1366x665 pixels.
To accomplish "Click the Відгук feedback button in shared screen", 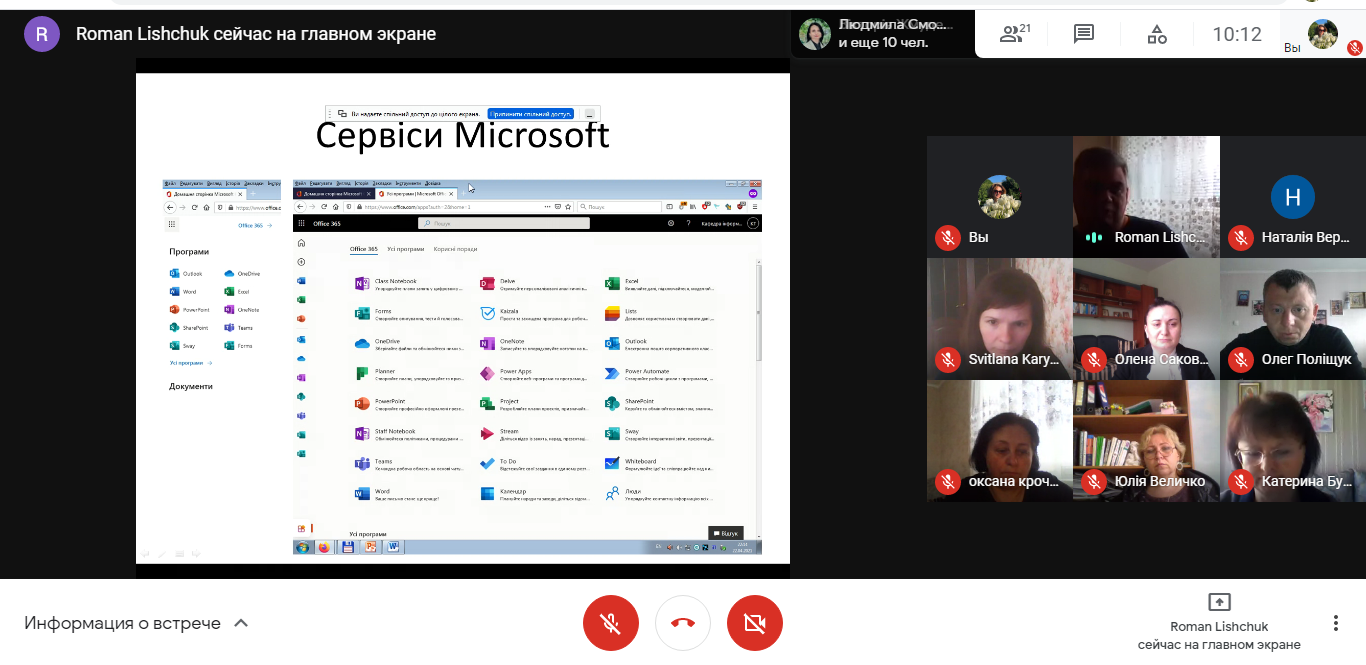I will point(726,533).
